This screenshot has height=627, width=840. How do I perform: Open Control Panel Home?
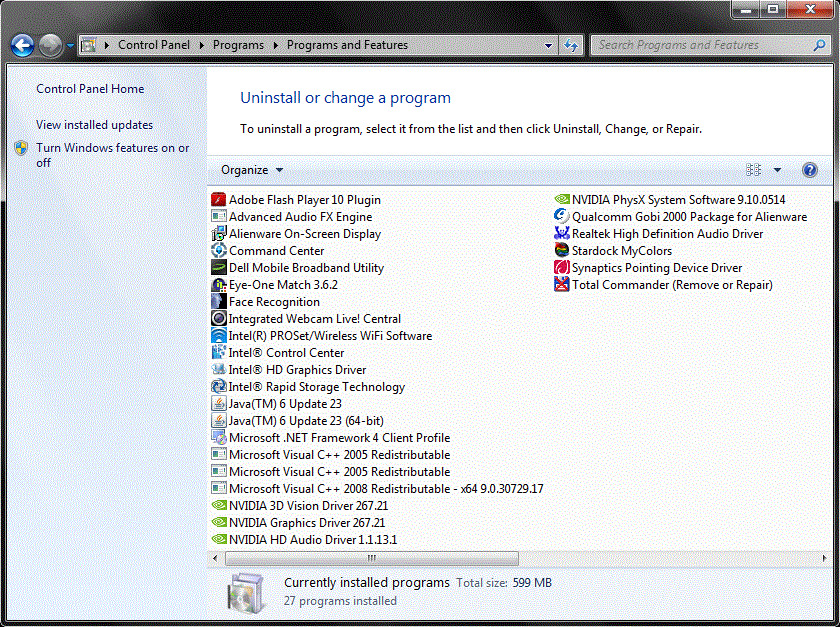tap(90, 89)
